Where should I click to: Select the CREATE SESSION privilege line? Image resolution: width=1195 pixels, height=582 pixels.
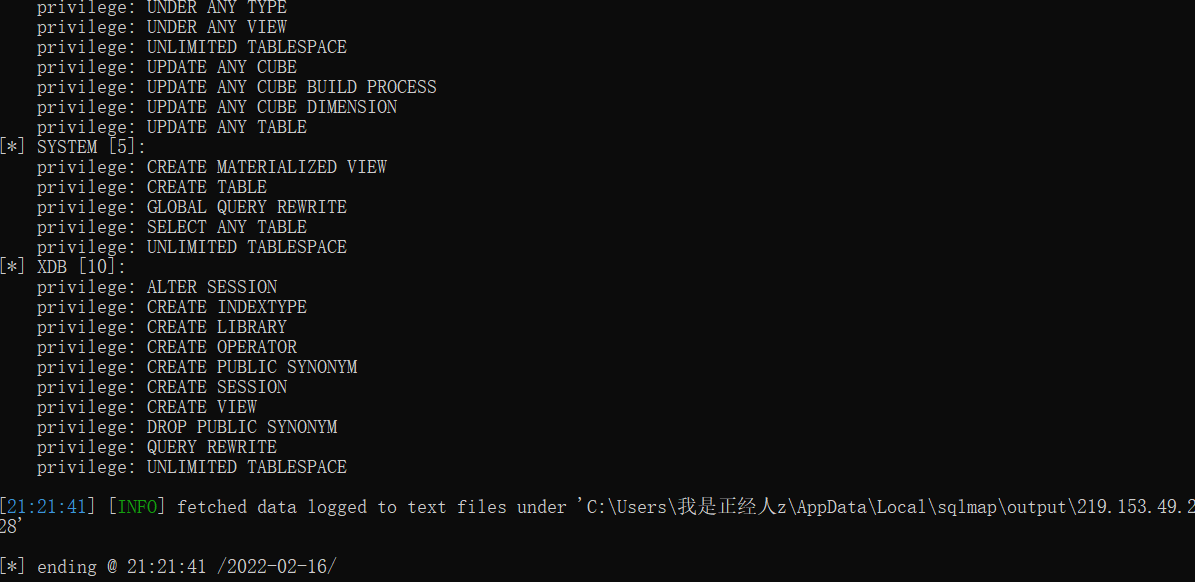tap(216, 387)
